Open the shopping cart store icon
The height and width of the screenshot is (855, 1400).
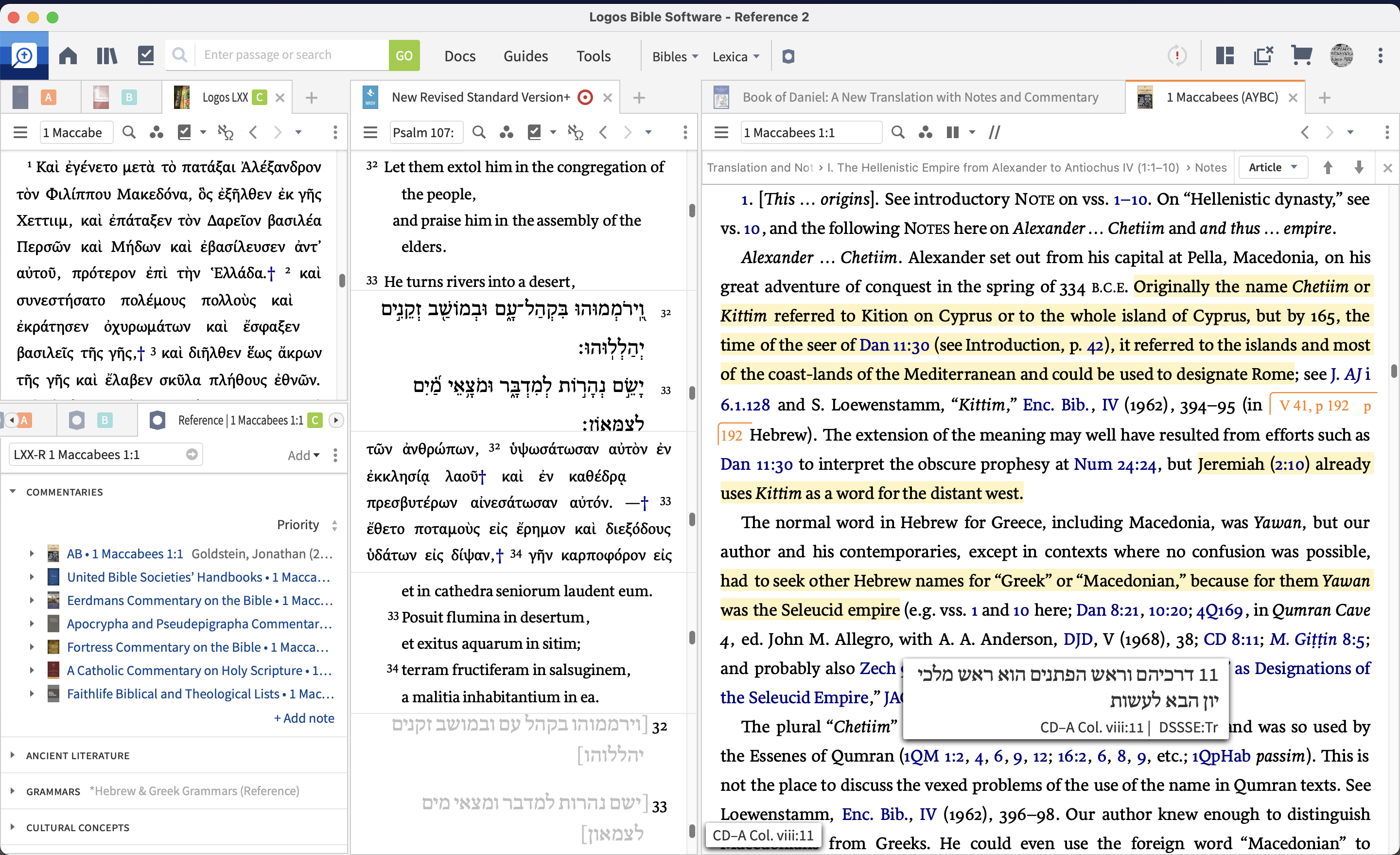tap(1301, 56)
